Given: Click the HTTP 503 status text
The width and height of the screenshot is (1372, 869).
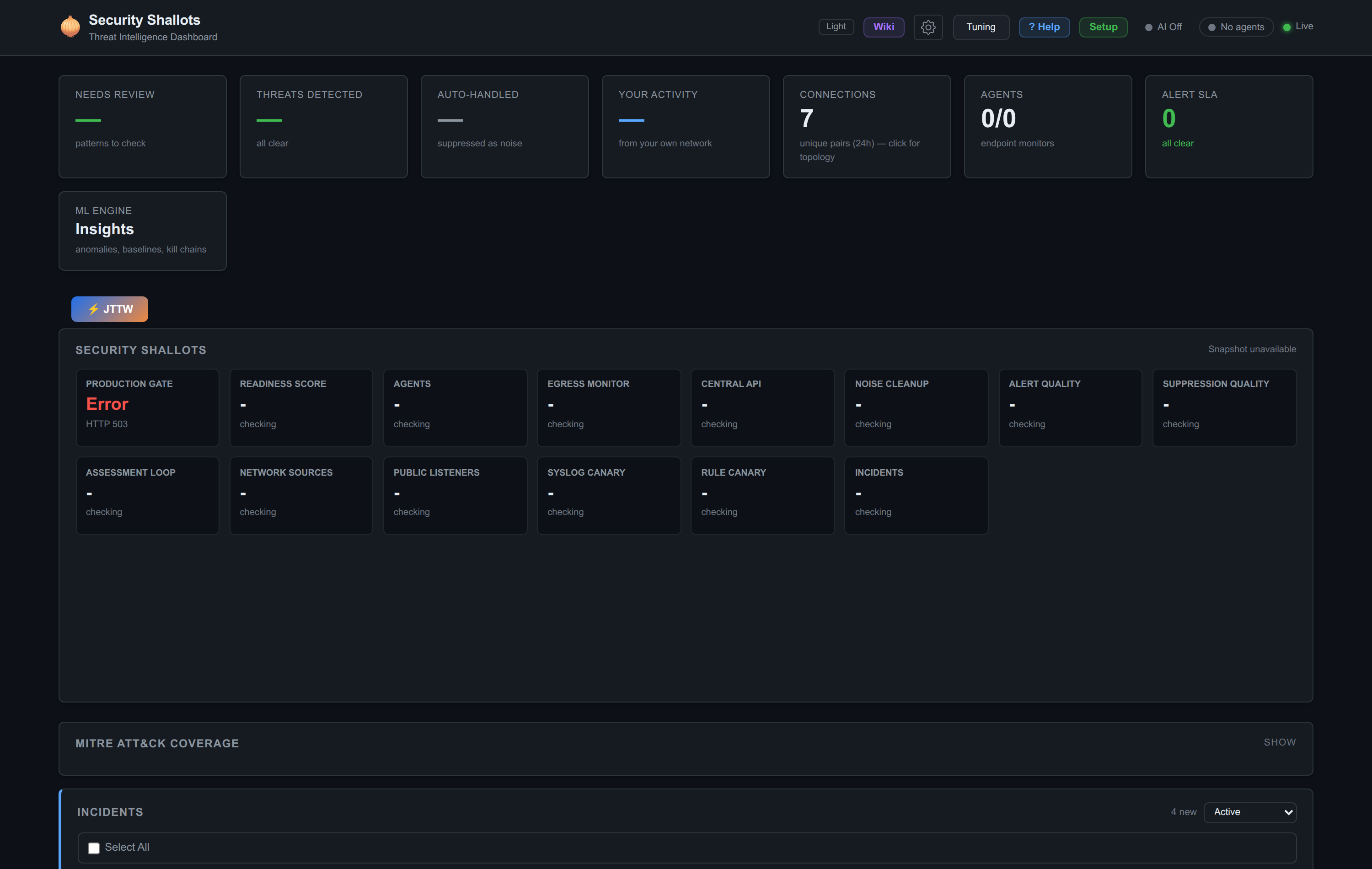Looking at the screenshot, I should (x=107, y=424).
